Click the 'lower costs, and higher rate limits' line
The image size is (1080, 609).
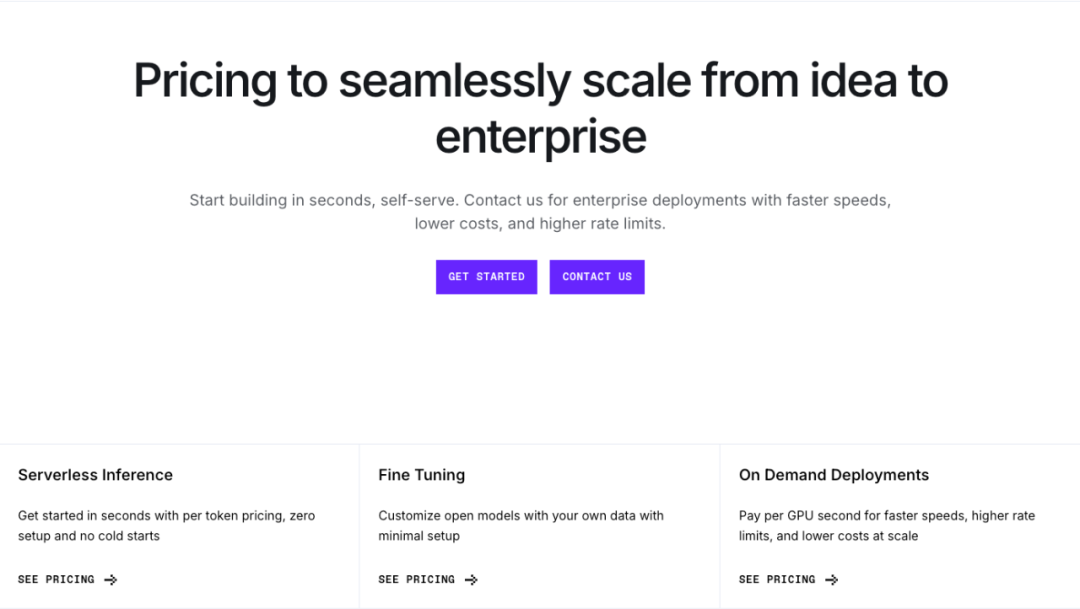click(x=540, y=224)
